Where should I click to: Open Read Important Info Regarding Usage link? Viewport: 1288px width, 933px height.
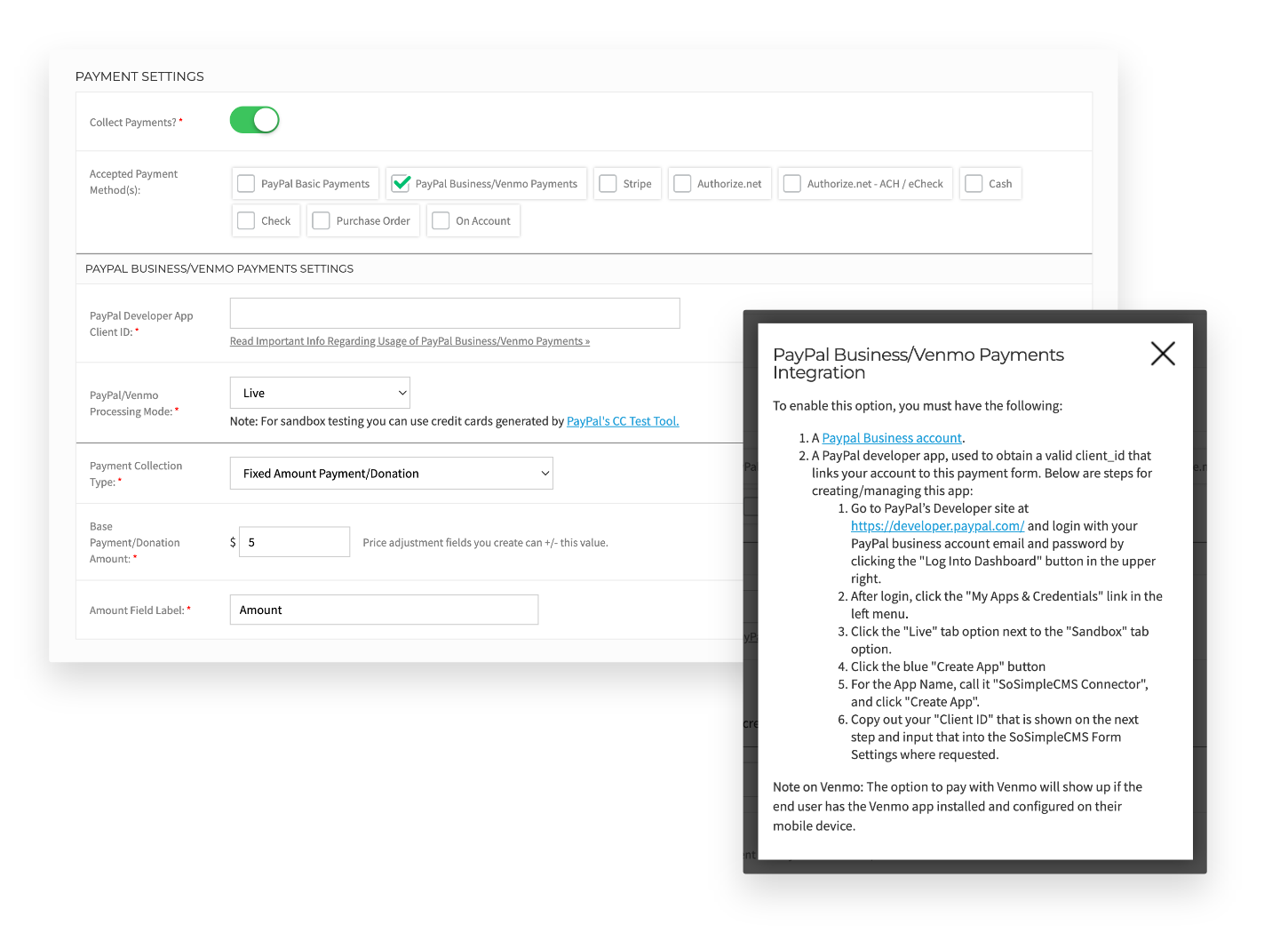409,341
